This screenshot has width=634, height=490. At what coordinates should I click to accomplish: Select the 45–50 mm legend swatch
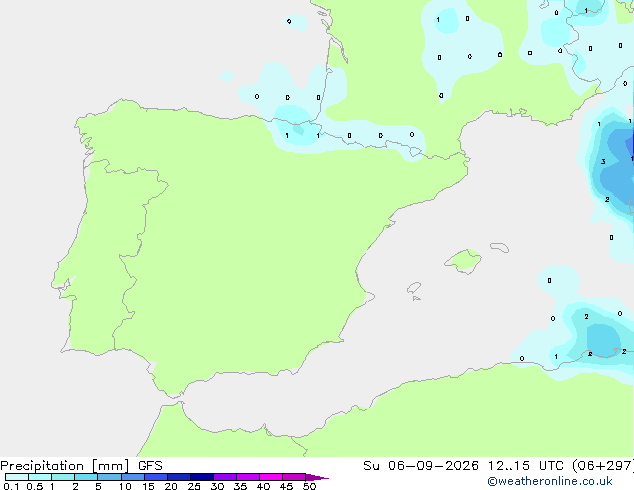pyautogui.click(x=294, y=477)
